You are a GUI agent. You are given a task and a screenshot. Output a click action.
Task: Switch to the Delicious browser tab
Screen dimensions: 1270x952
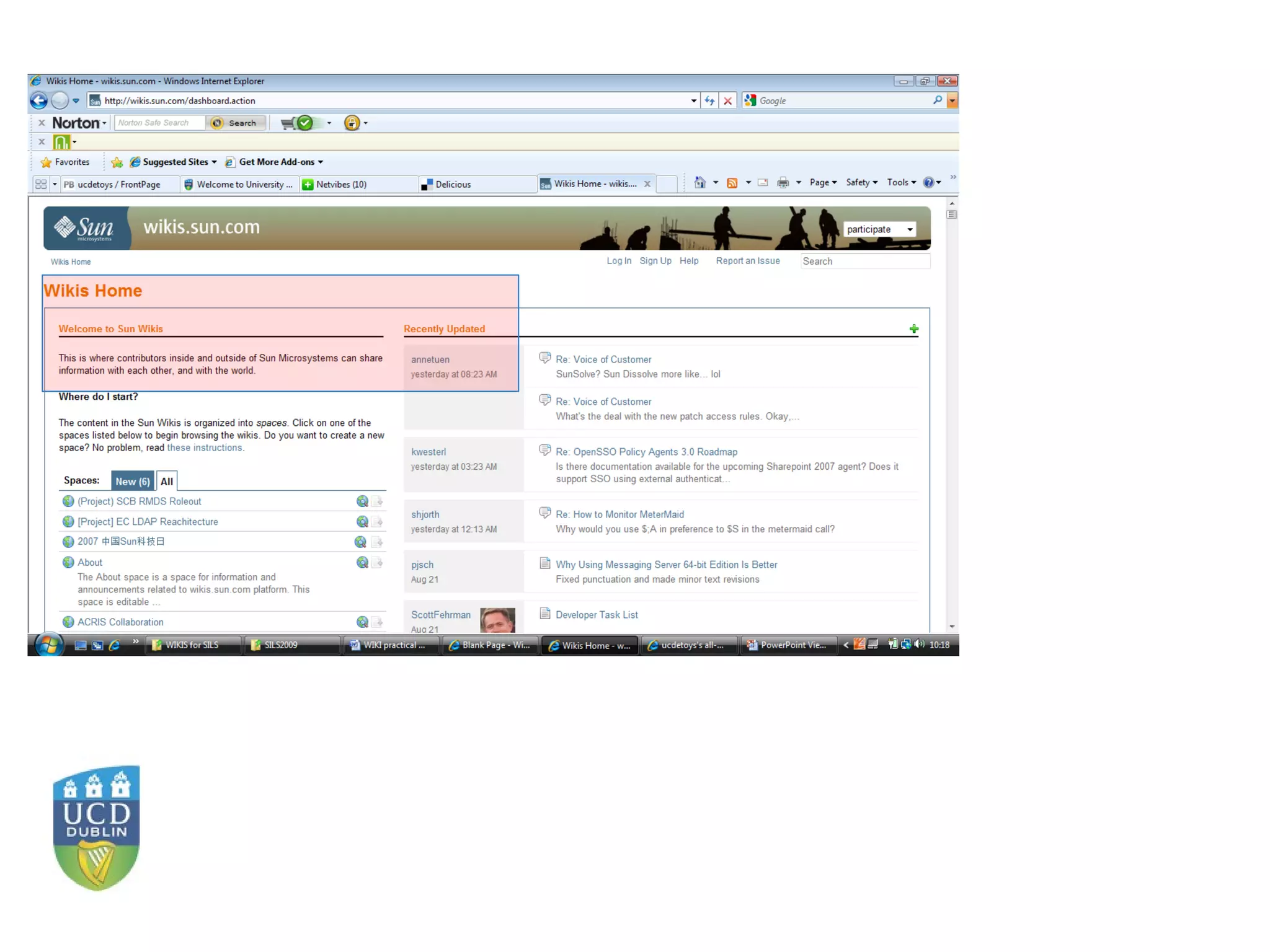453,184
